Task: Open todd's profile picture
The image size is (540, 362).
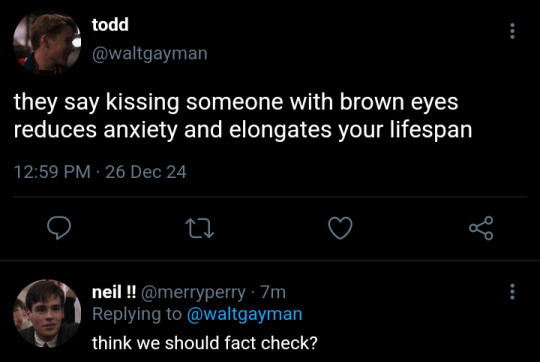Action: tap(47, 43)
